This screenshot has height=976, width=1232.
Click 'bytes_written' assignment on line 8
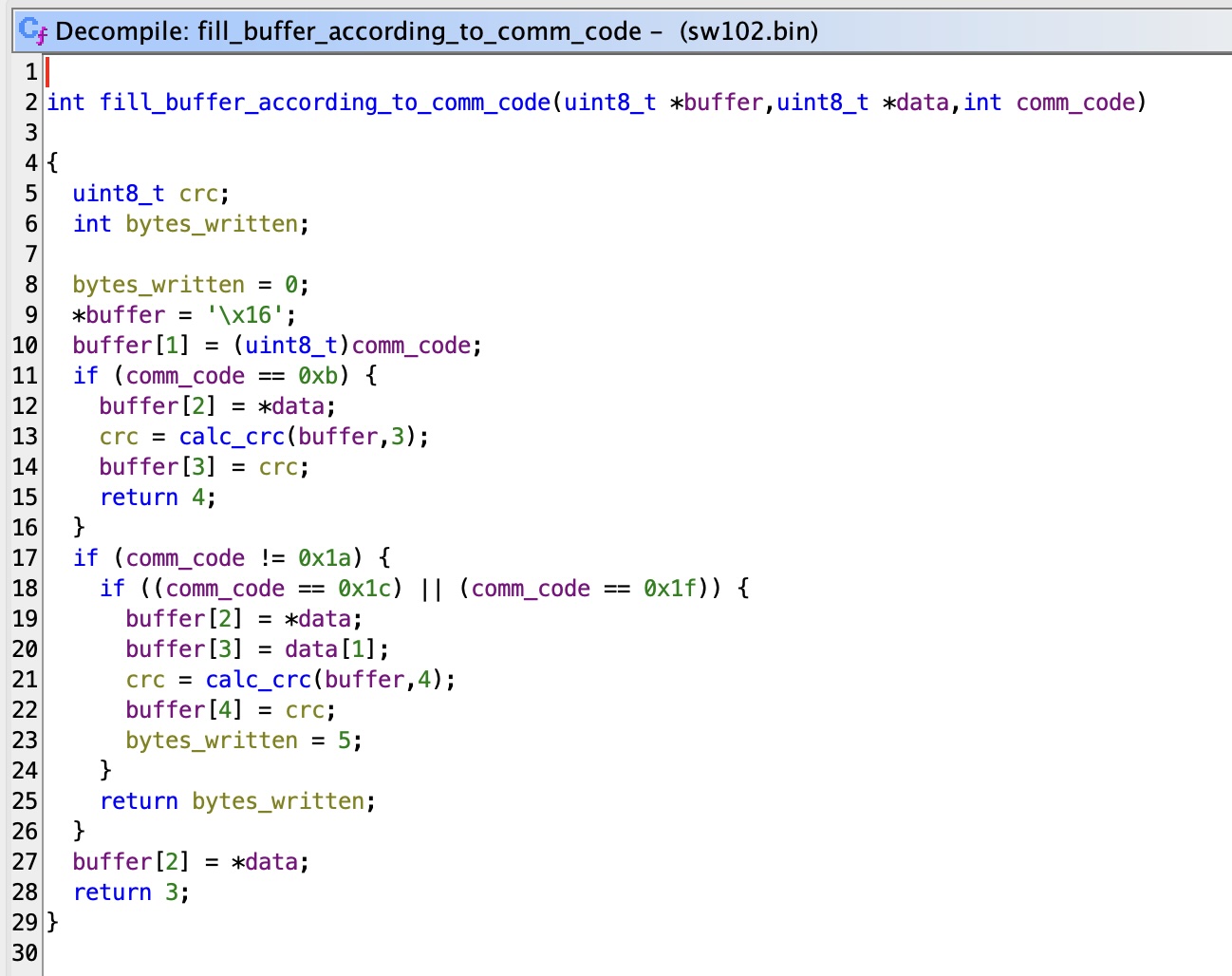pyautogui.click(x=159, y=285)
